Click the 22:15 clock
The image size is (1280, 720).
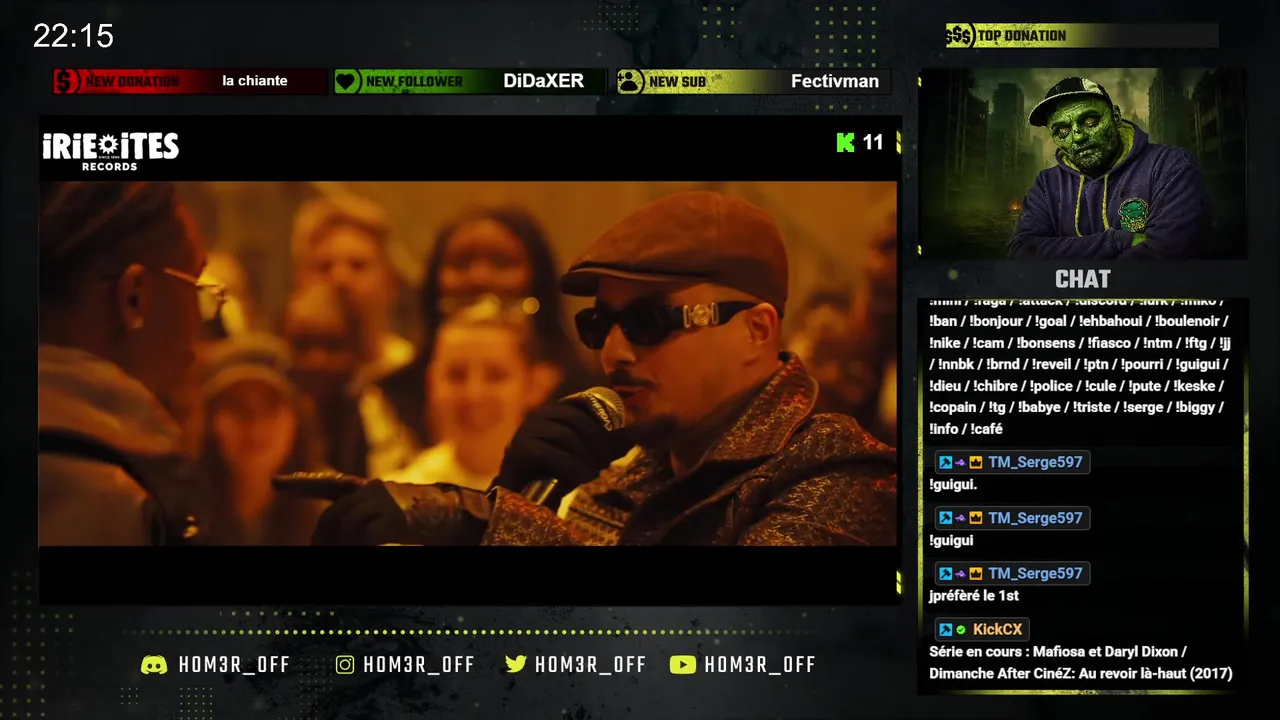pos(73,36)
